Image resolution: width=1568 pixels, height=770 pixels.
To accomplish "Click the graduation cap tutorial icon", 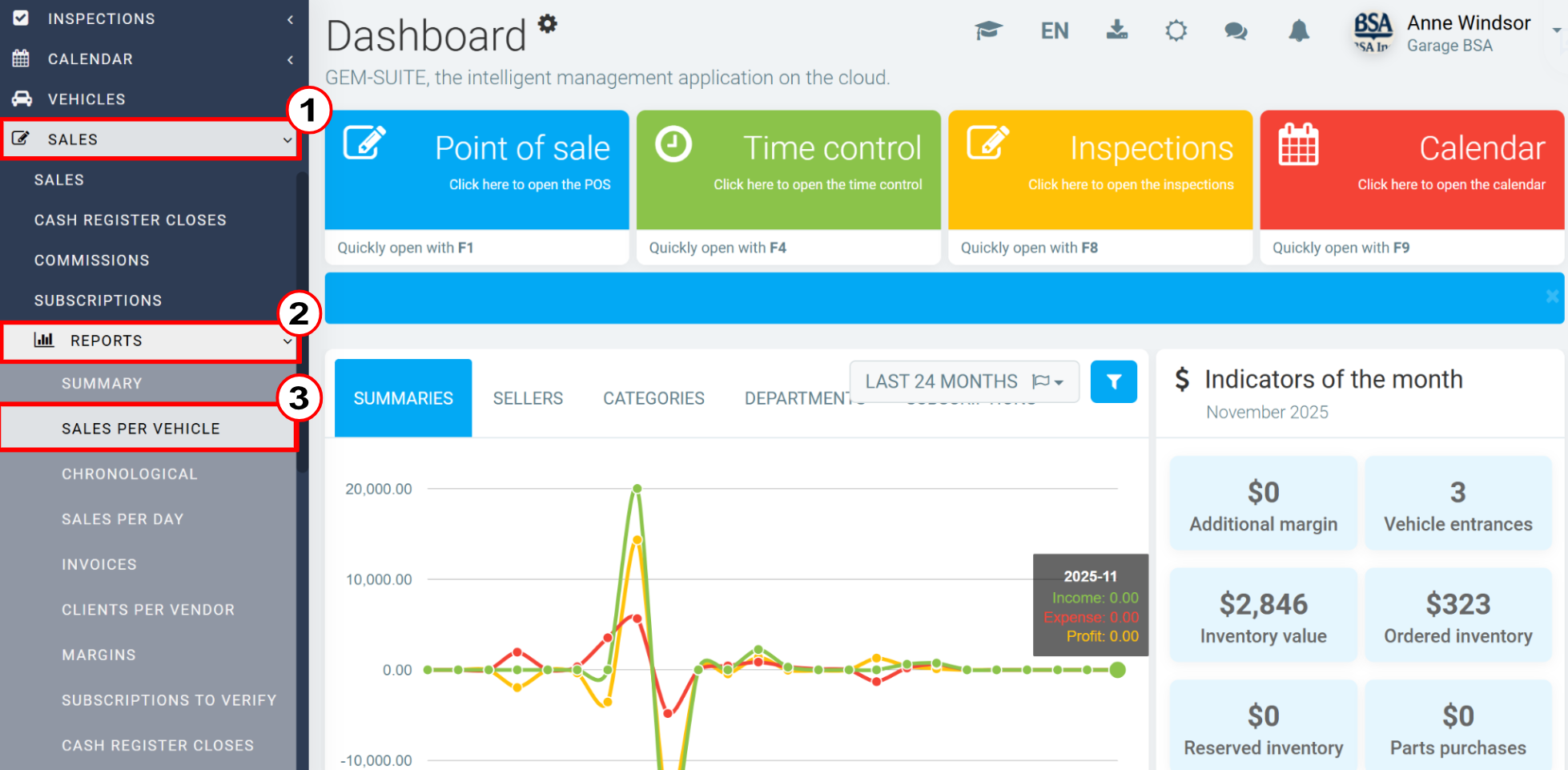I will click(988, 30).
